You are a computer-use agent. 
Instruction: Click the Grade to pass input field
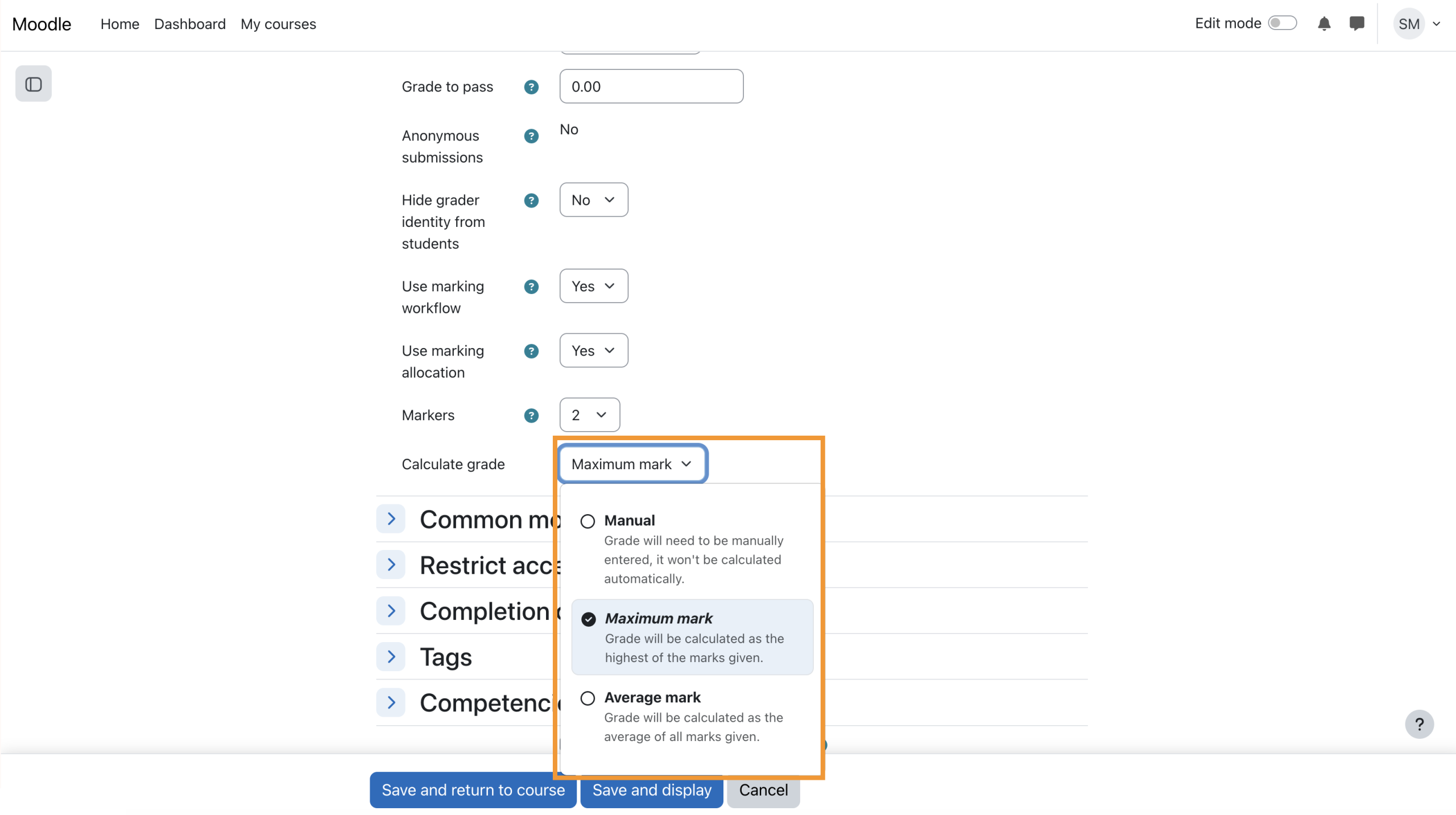point(651,86)
